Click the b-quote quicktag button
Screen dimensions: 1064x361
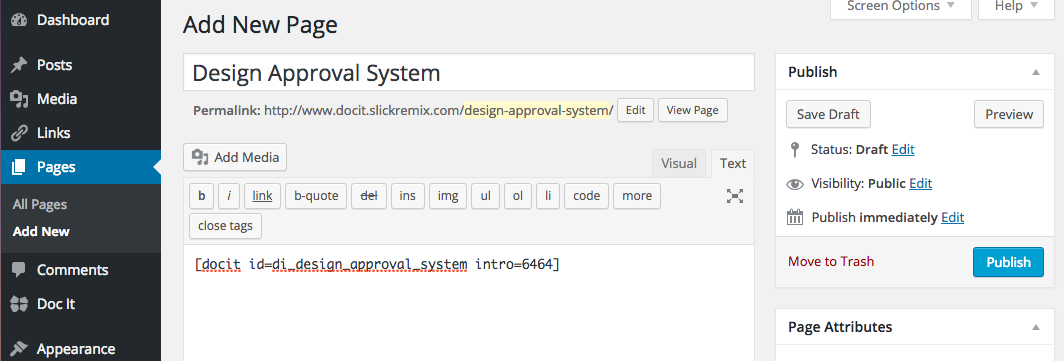(x=316, y=196)
